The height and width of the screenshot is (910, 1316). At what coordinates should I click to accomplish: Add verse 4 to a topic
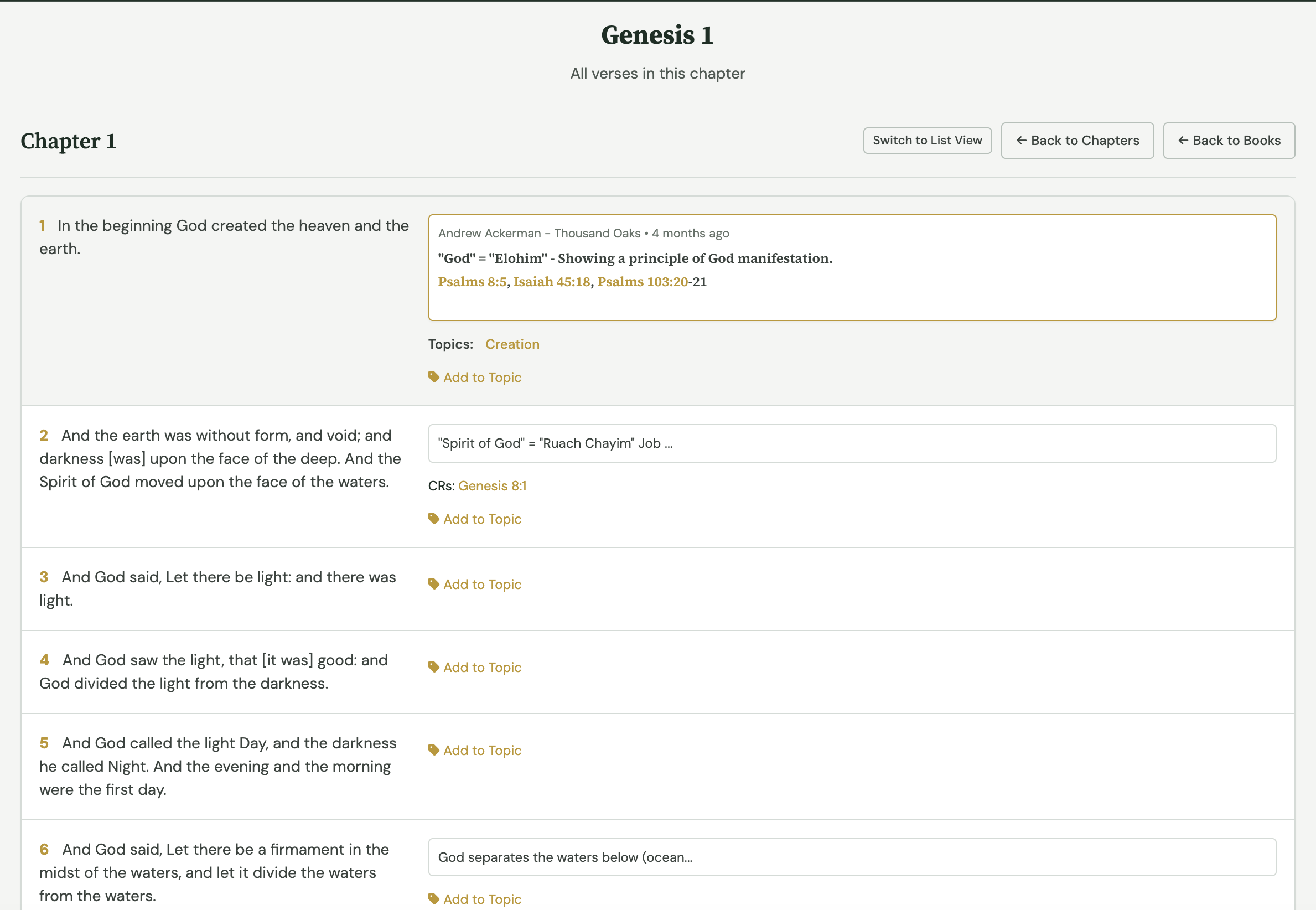click(475, 667)
